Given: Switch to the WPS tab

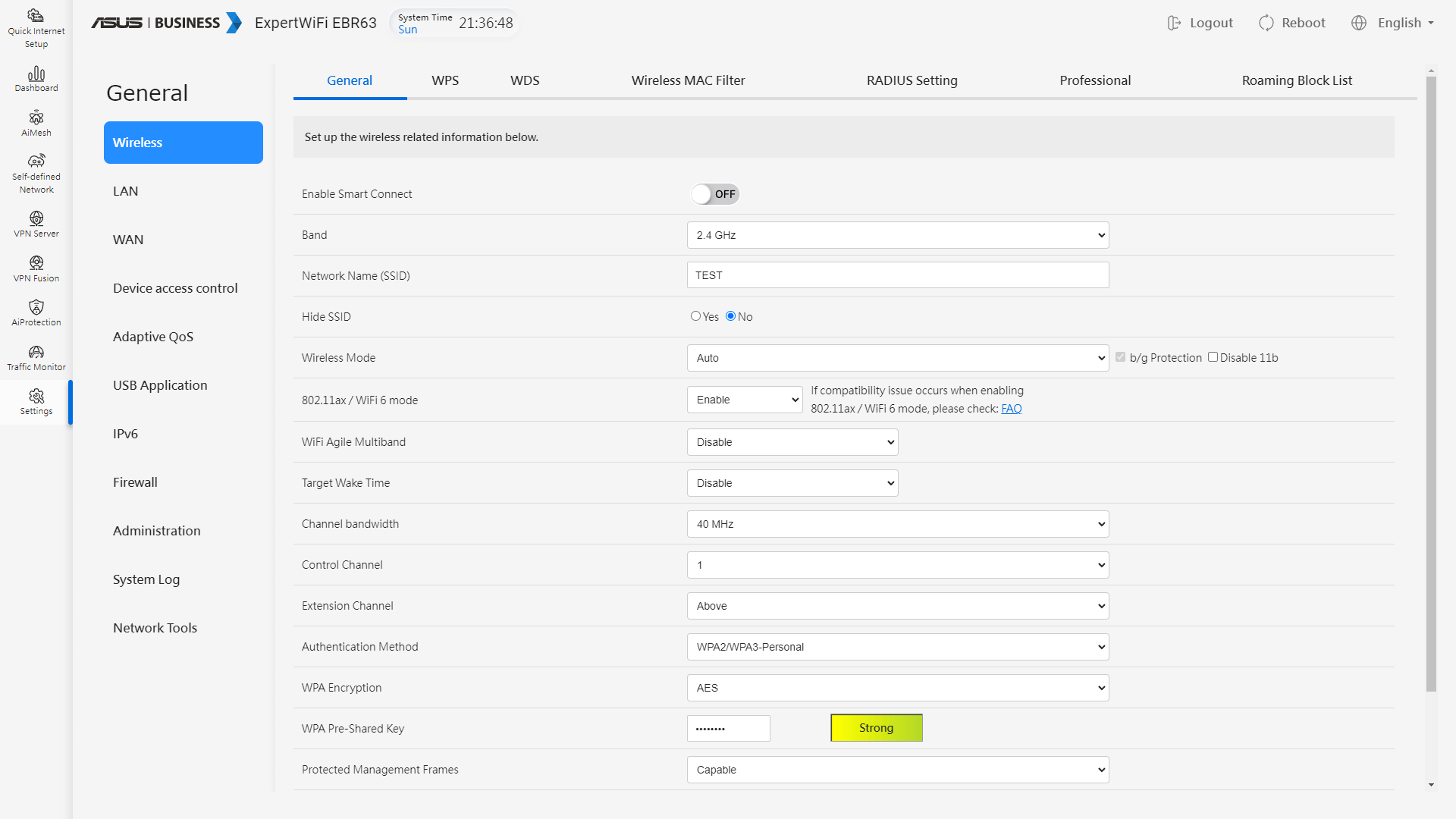Looking at the screenshot, I should tap(445, 80).
